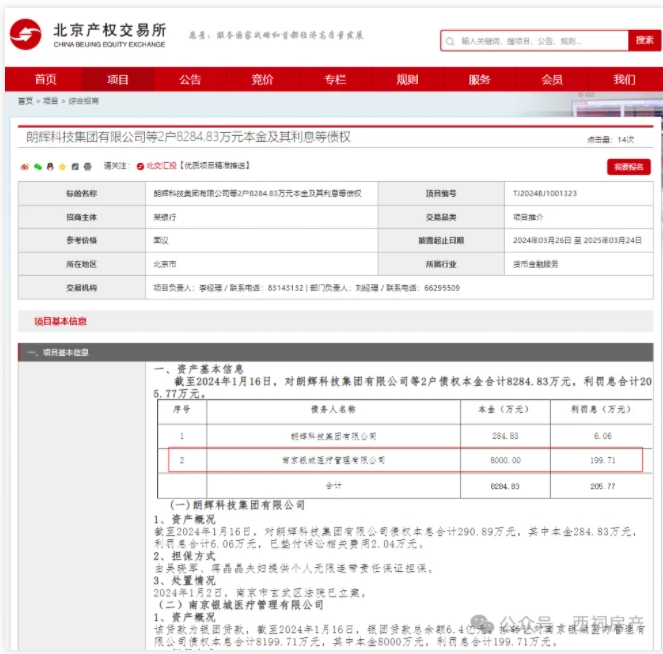Screen dimensions: 663x654
Task: Click the red 我要报名 button
Action: pyautogui.click(x=628, y=167)
